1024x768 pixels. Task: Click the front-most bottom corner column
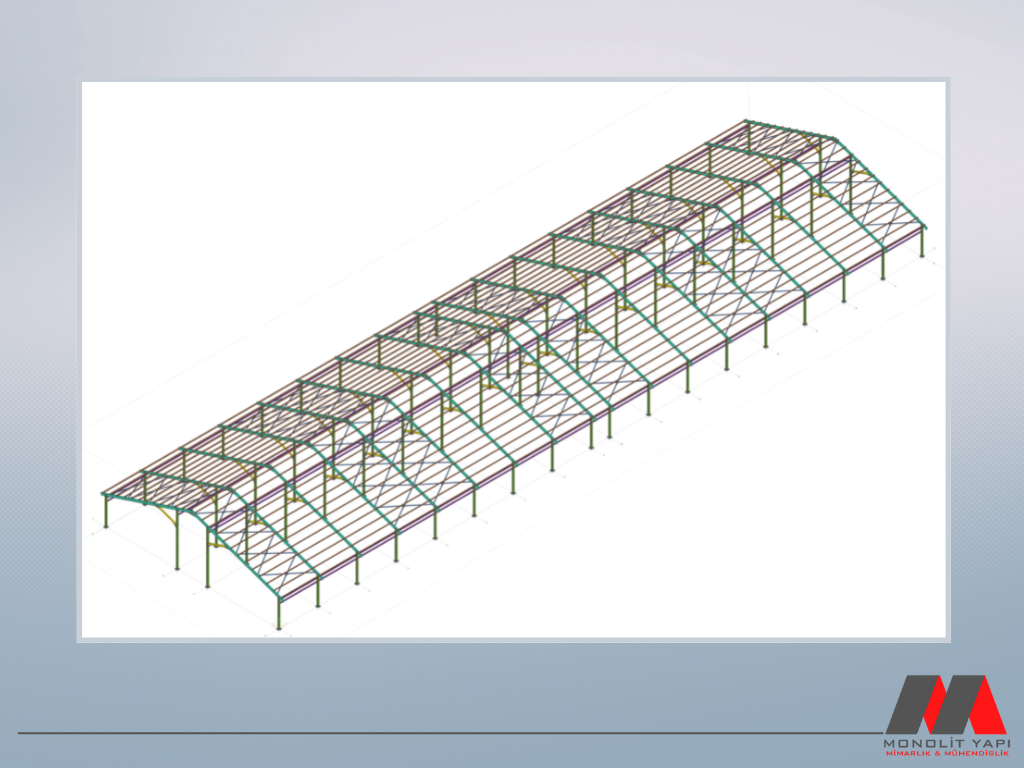pyautogui.click(x=278, y=614)
